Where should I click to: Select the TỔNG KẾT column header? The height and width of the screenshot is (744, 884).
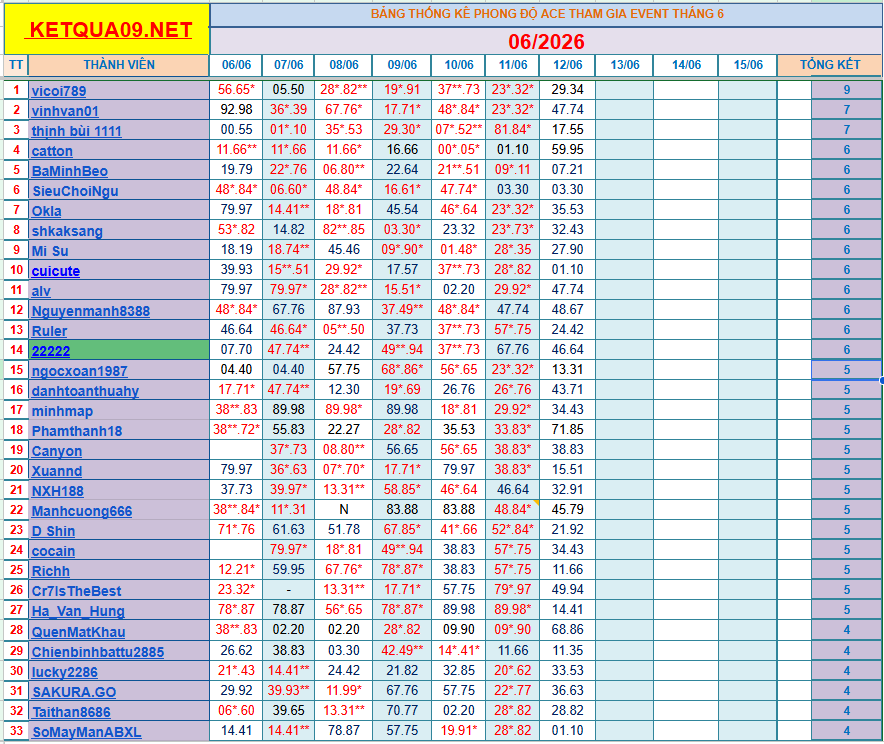coord(829,65)
